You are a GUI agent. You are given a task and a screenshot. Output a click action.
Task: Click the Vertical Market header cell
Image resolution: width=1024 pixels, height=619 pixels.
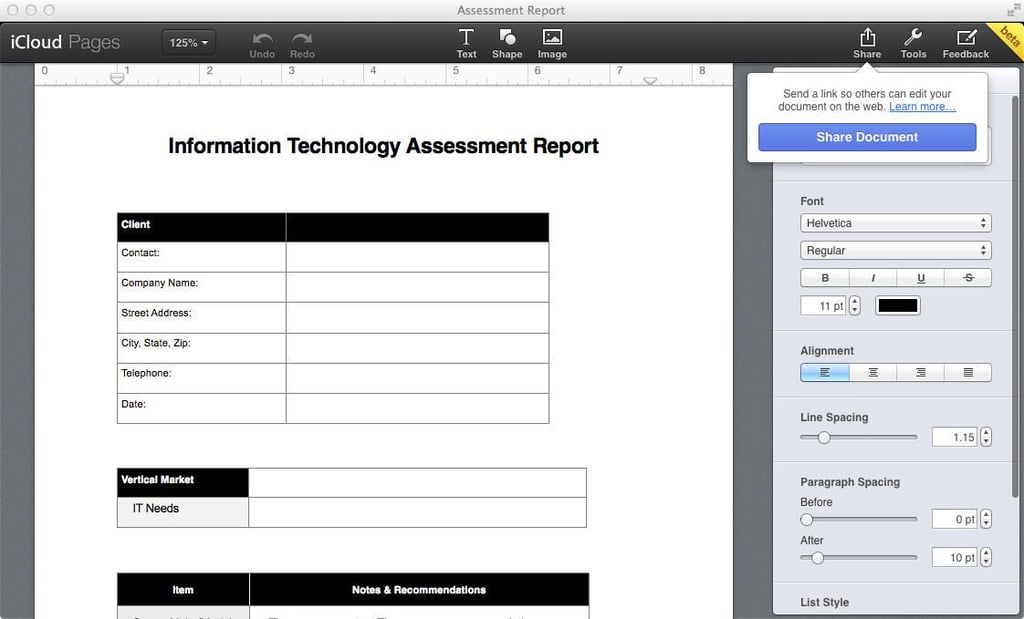coord(183,483)
